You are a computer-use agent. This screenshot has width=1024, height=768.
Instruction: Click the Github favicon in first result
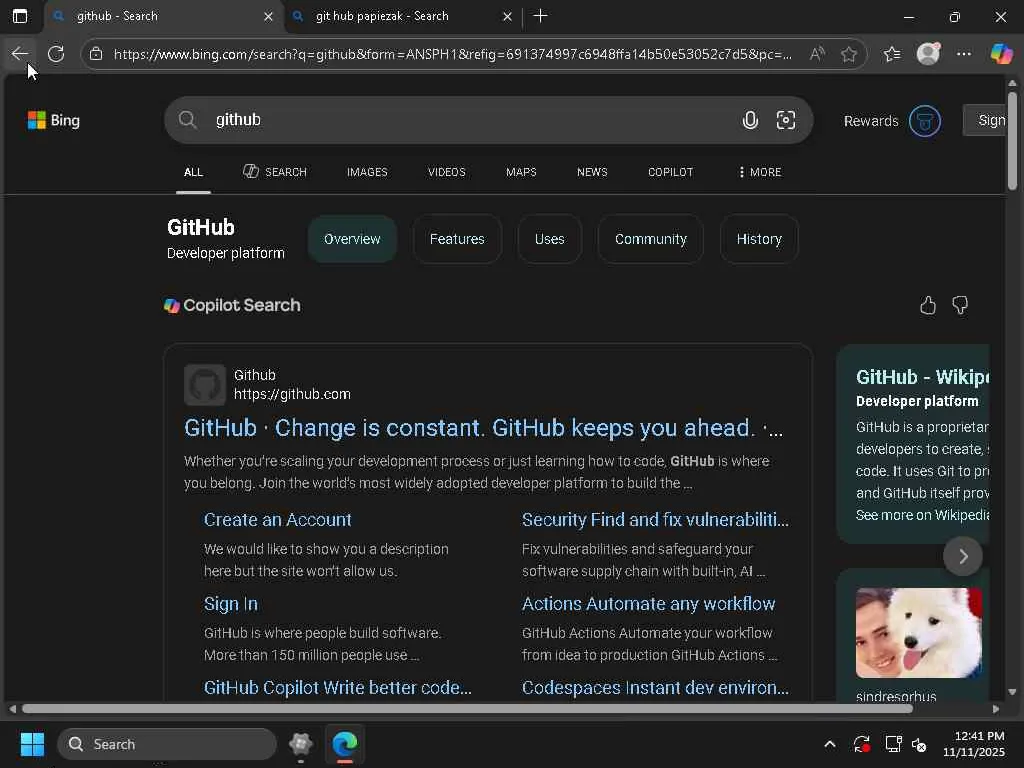[205, 385]
